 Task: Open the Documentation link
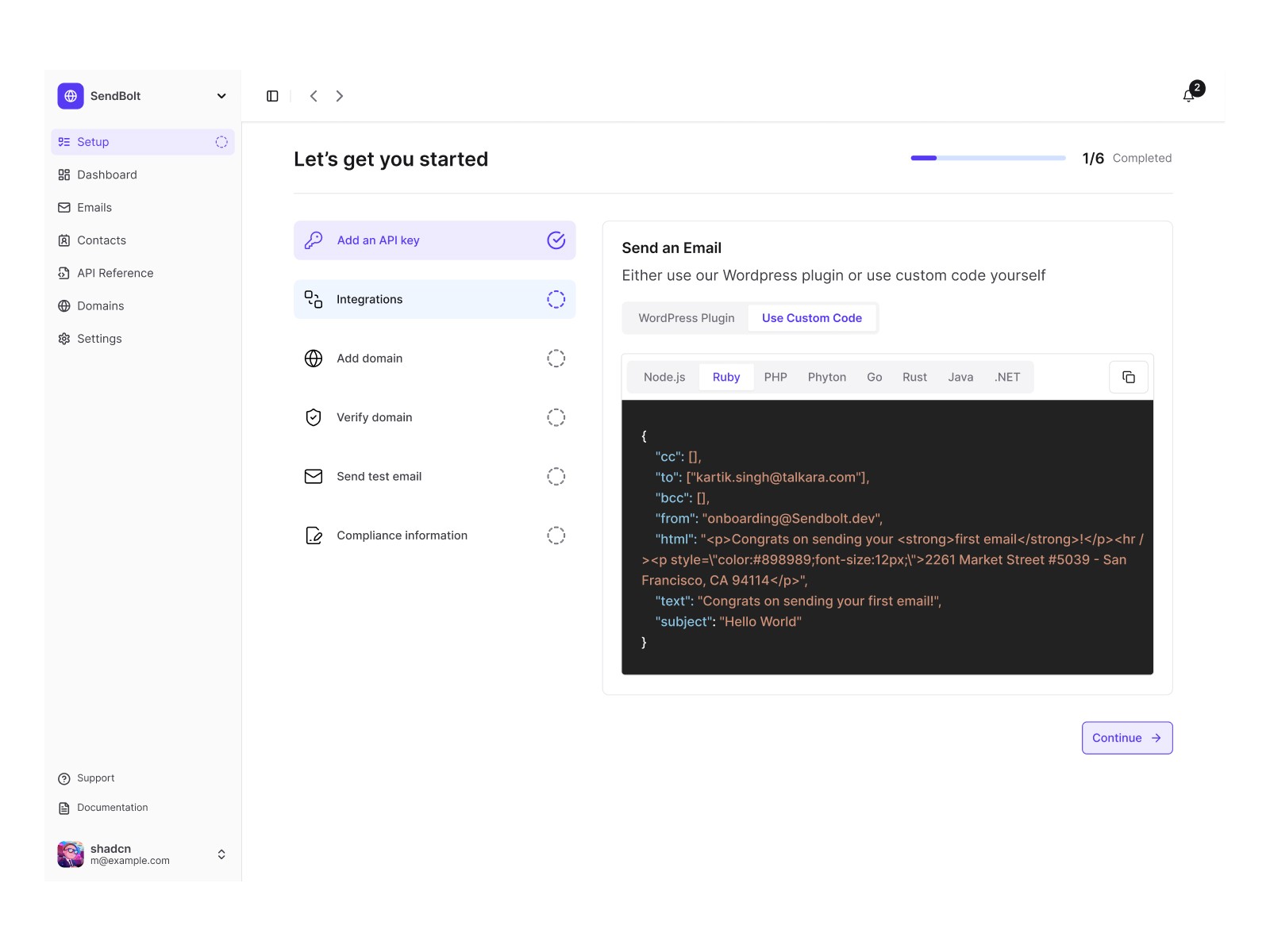pos(112,807)
